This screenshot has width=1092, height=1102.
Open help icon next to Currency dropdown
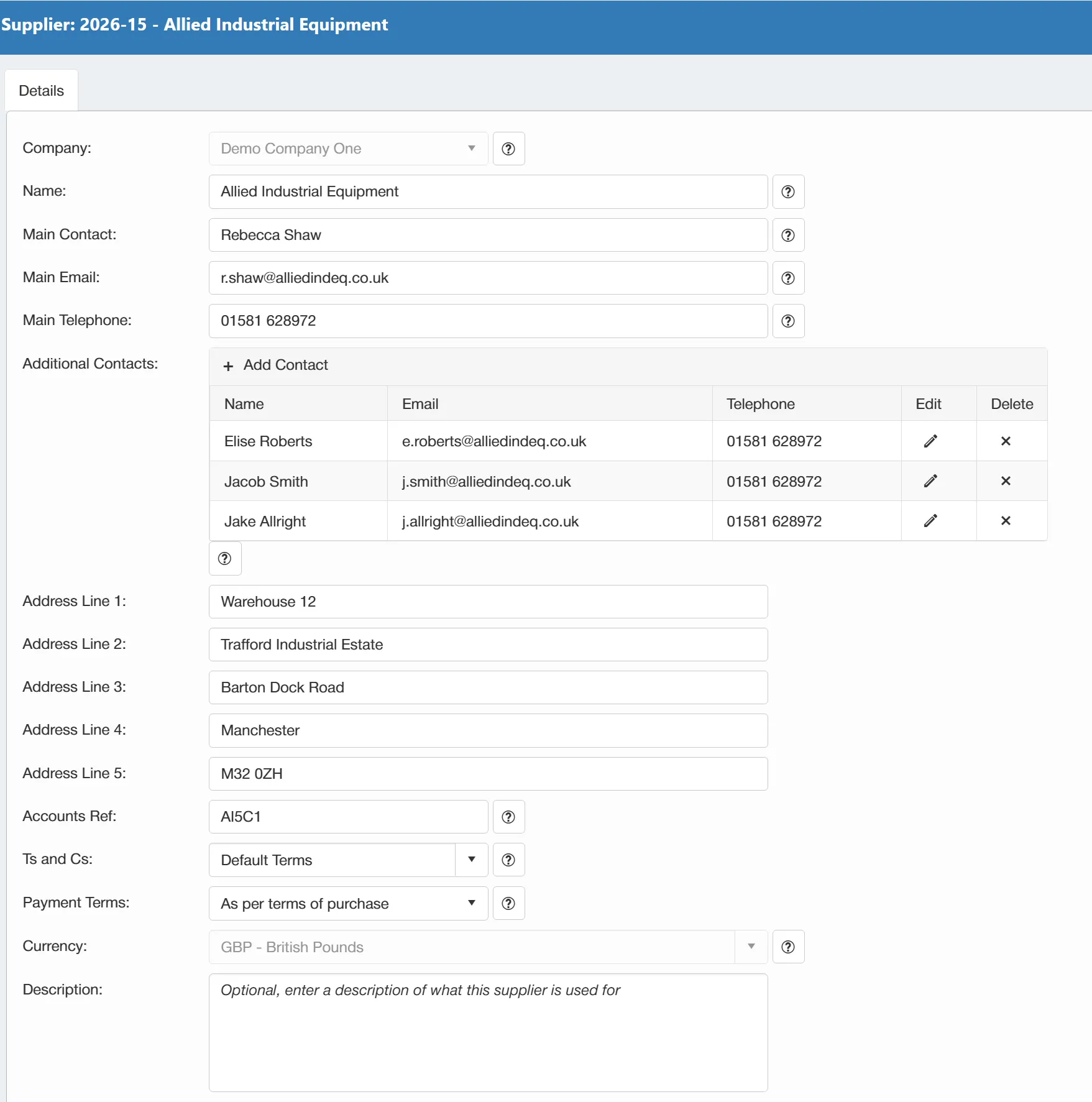point(788,947)
